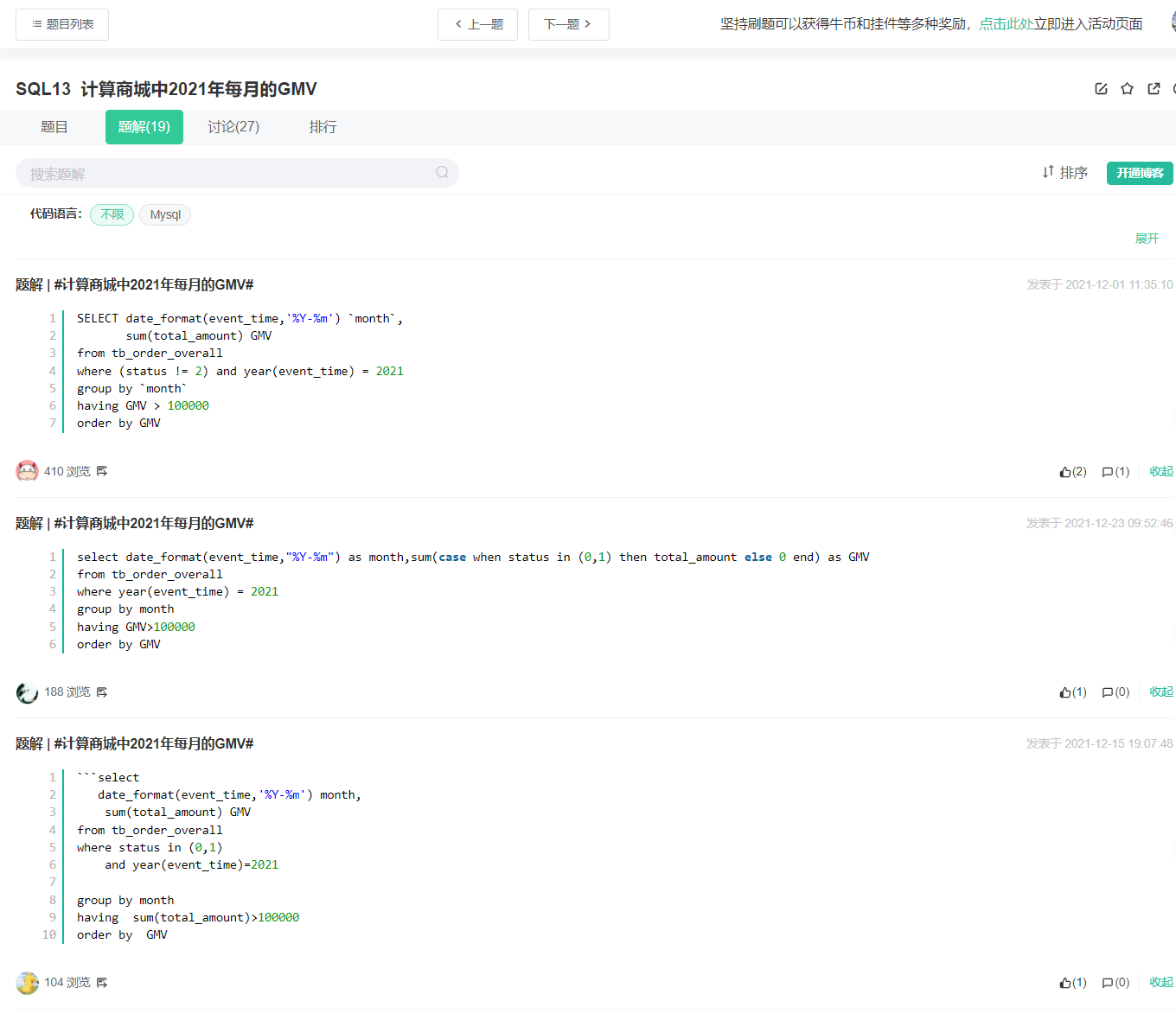Open the 排序 sort dropdown

pos(1065,173)
